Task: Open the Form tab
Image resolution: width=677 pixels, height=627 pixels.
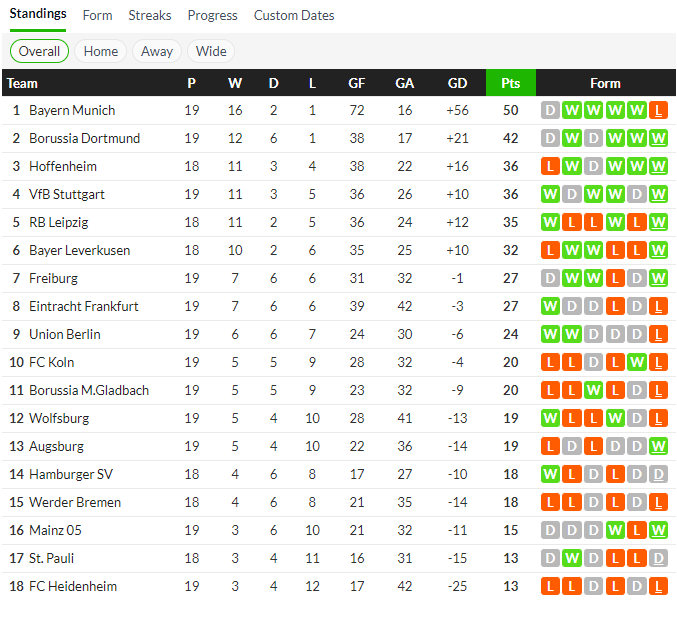Action: pos(97,15)
